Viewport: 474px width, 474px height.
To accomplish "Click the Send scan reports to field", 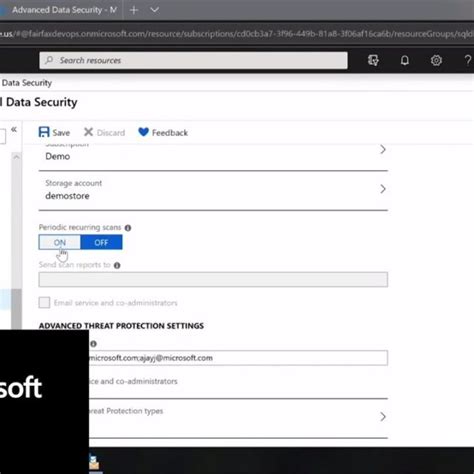I will point(213,279).
